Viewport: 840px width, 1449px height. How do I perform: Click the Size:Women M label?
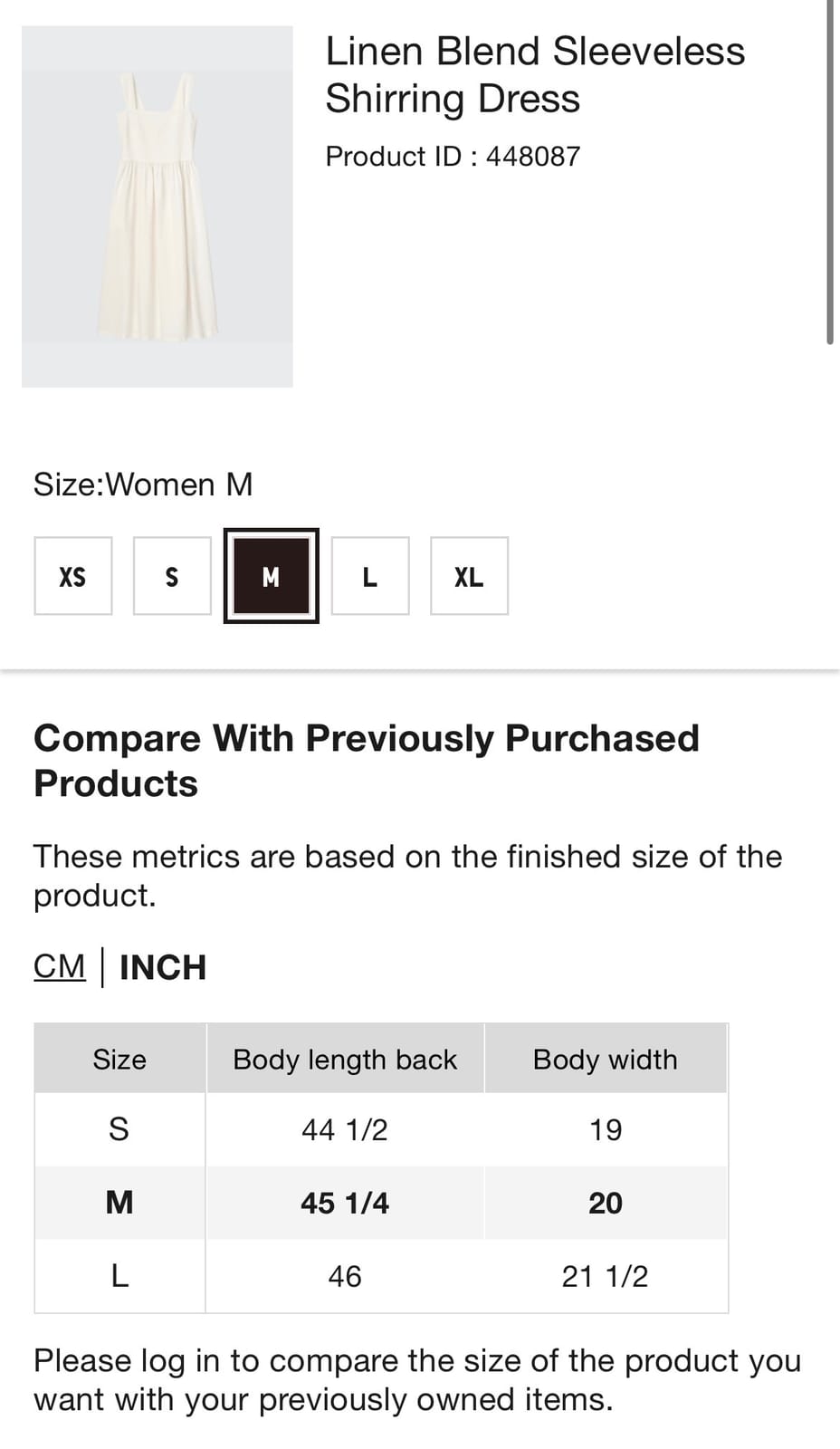click(143, 484)
